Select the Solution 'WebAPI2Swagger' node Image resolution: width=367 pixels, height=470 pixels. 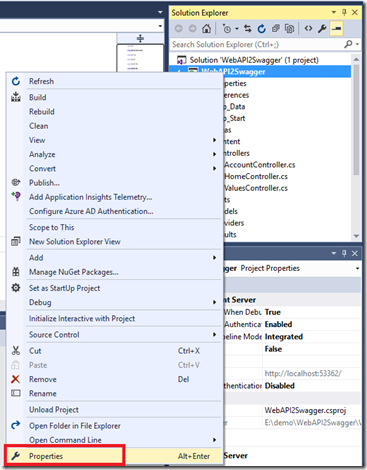coord(248,60)
